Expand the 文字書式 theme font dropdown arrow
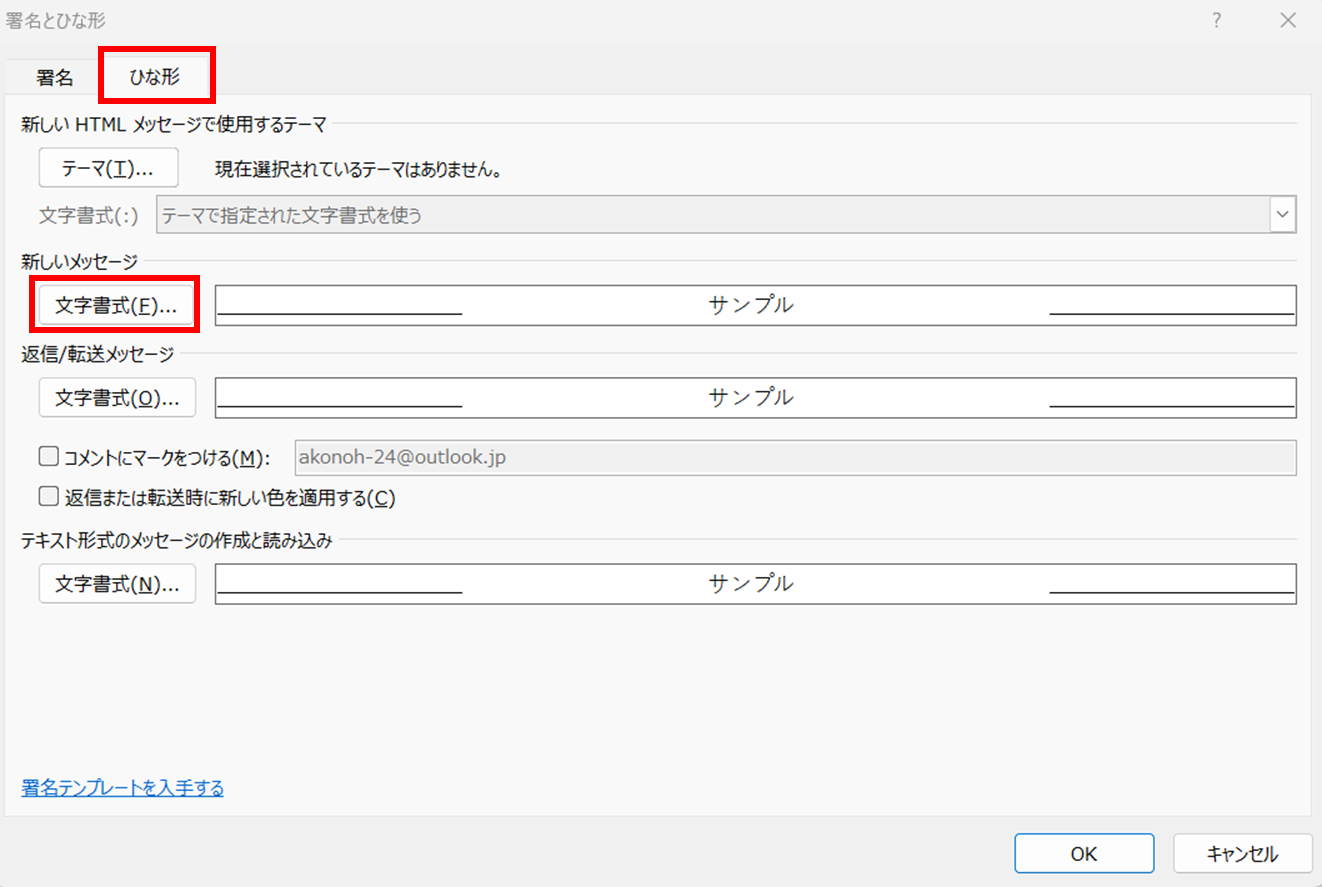 coord(1283,215)
